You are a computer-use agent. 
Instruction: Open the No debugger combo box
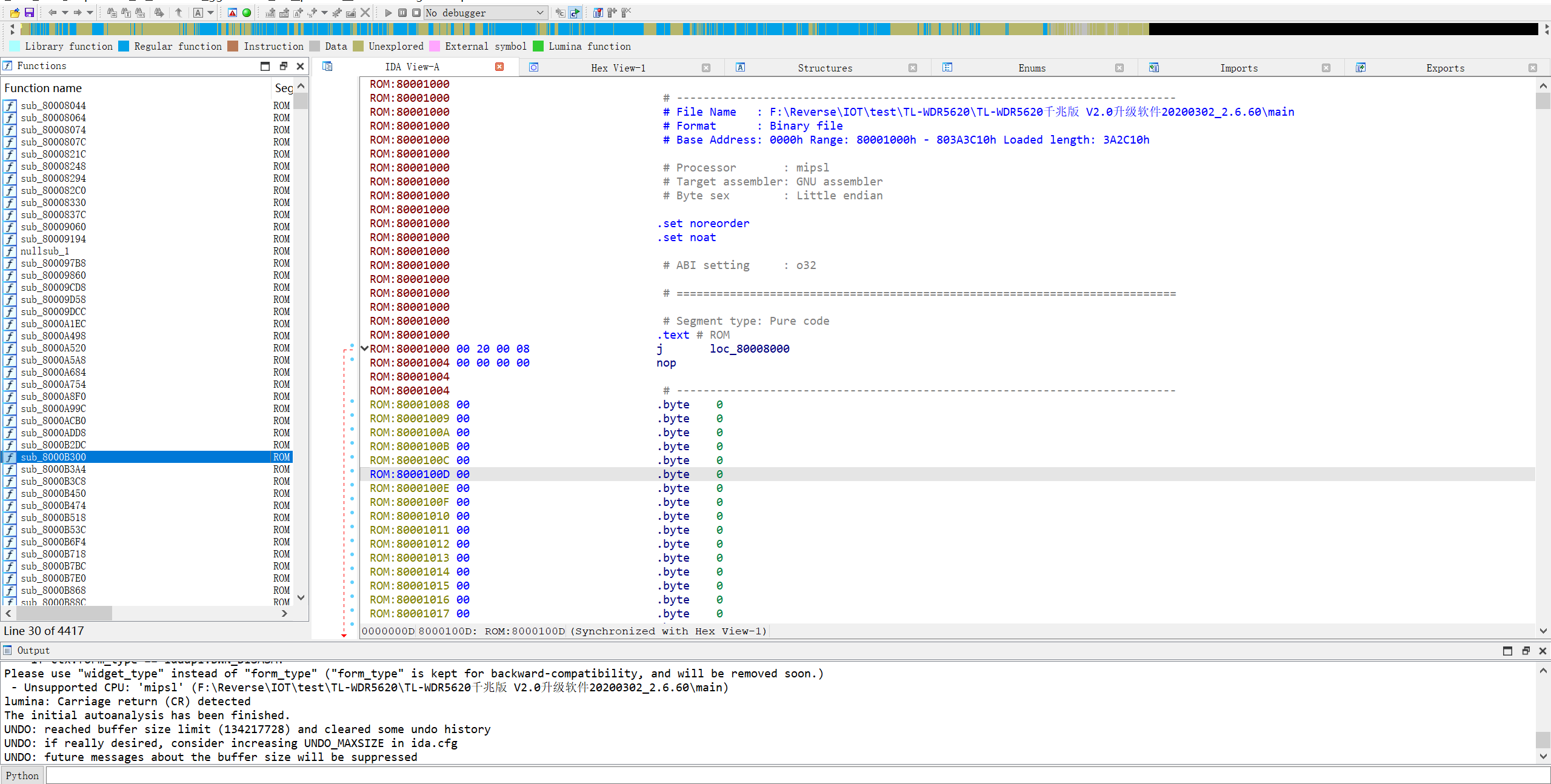485,13
